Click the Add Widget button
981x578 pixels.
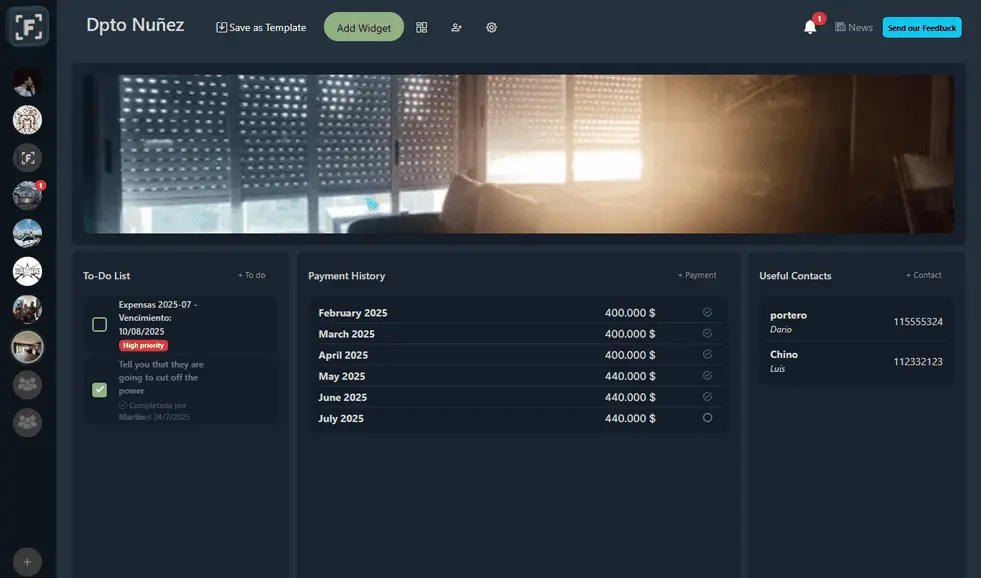[x=363, y=28]
